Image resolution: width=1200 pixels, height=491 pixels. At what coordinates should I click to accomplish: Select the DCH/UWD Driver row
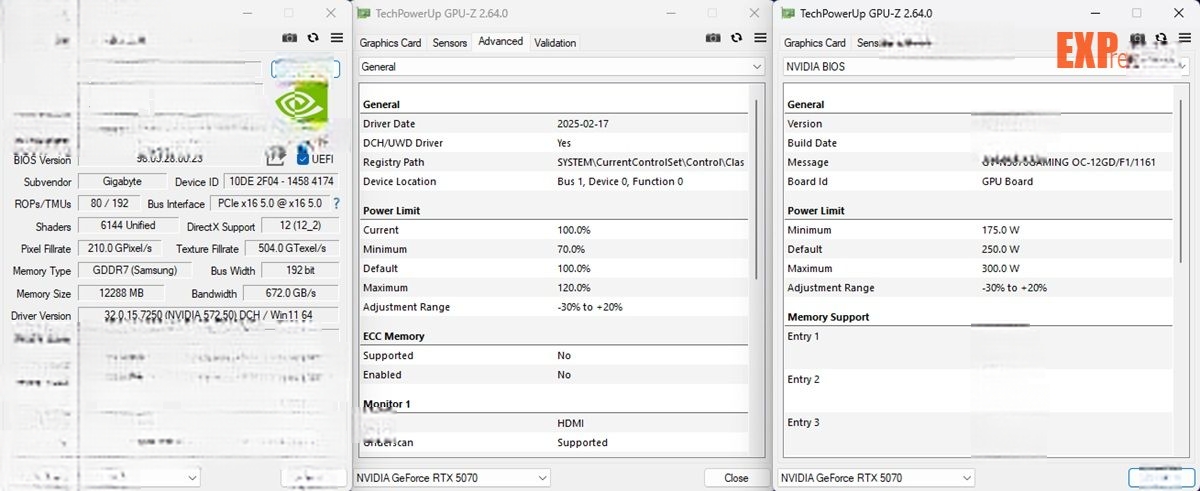[553, 143]
